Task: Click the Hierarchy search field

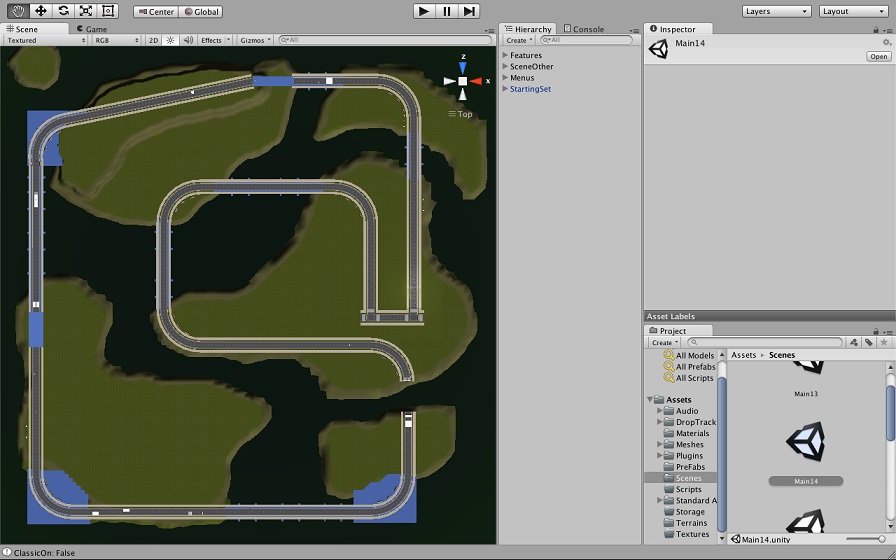Action: (x=586, y=40)
